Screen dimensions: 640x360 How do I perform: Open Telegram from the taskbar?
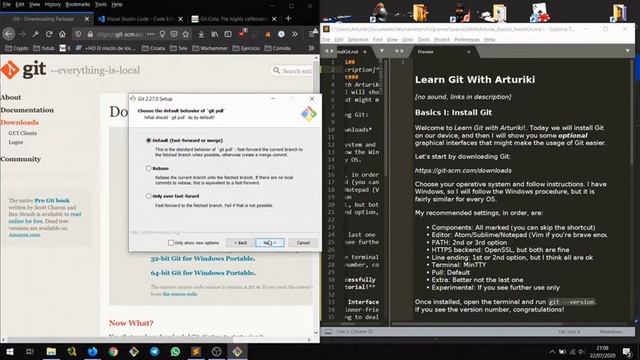[x=155, y=351]
